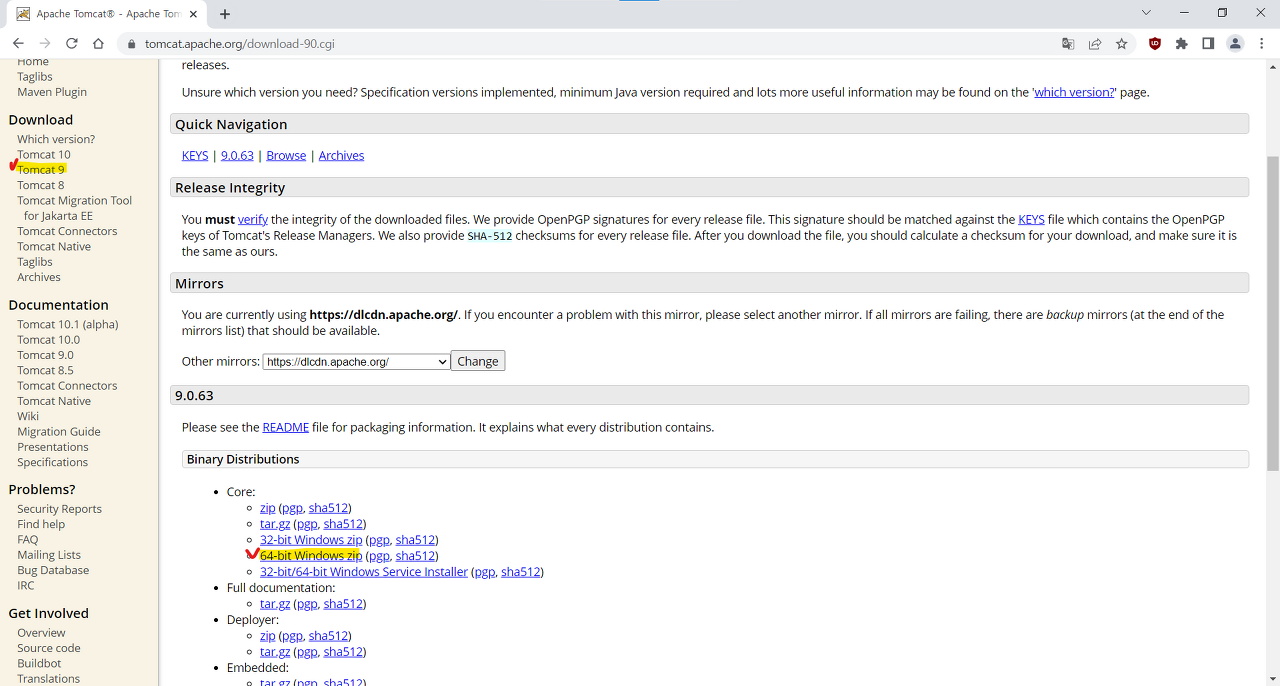Open Source code link

point(49,648)
